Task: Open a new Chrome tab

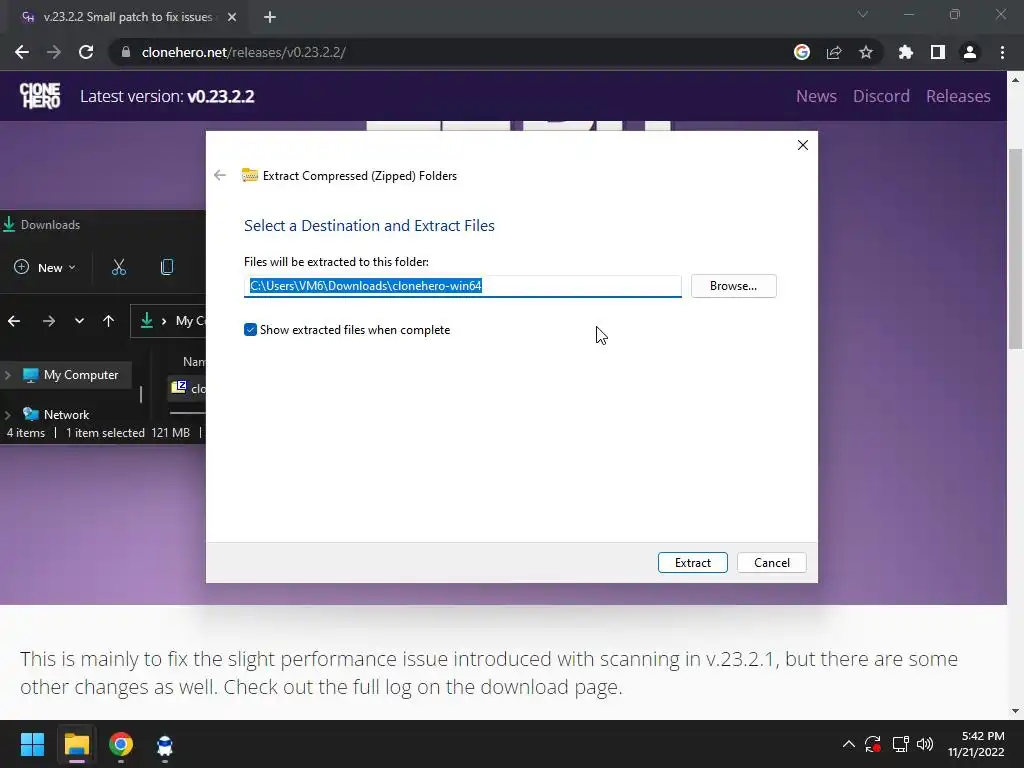Action: (270, 17)
